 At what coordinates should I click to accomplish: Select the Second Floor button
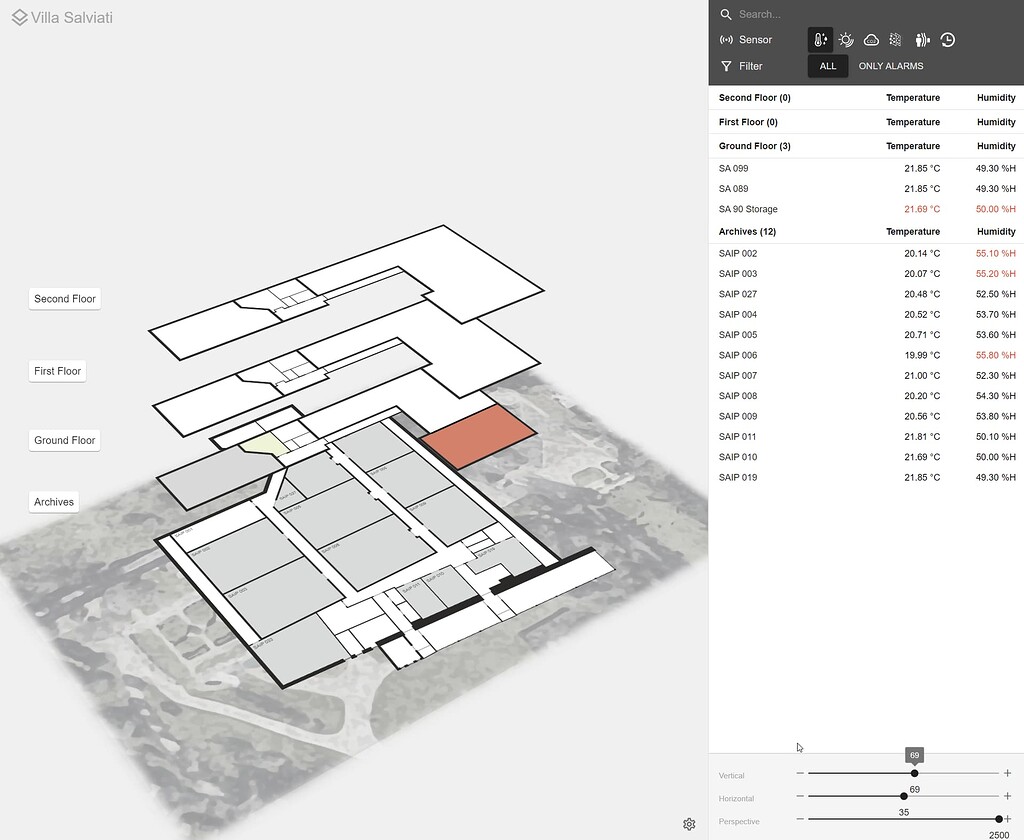click(64, 298)
